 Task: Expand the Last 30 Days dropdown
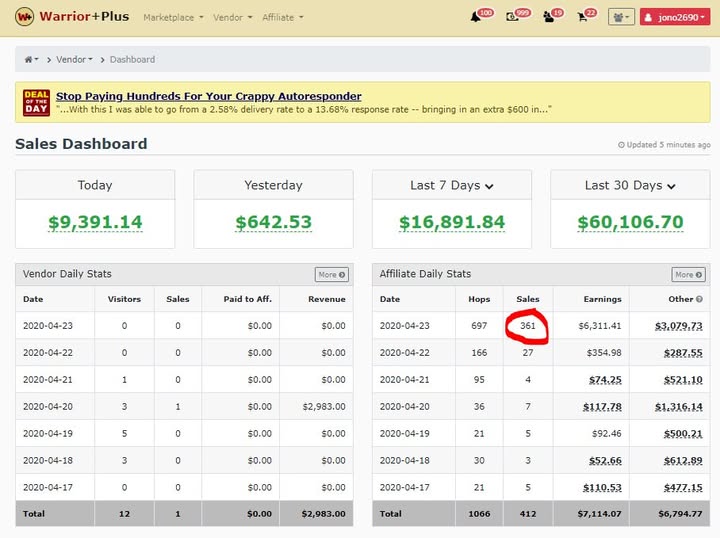point(630,185)
